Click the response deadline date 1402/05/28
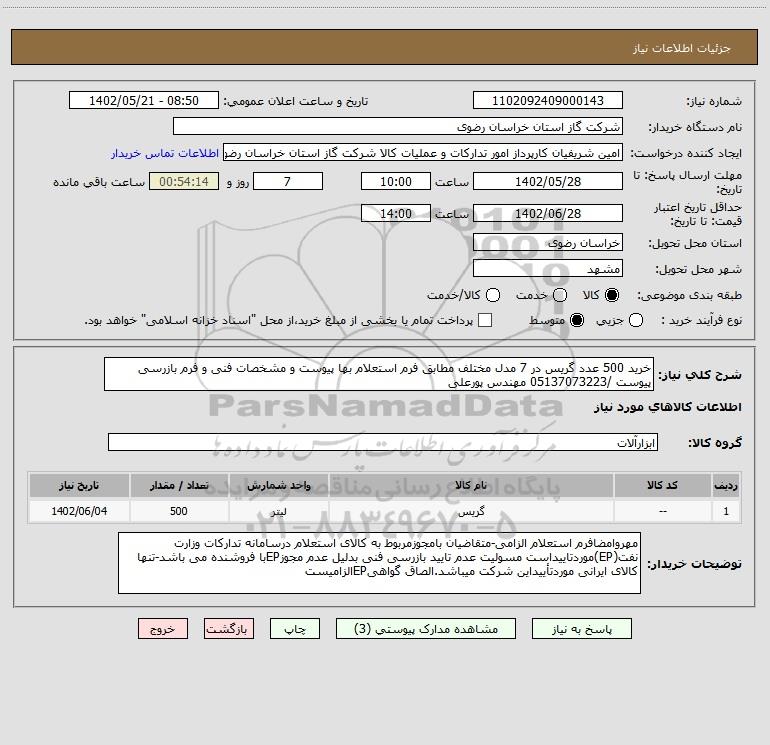 (548, 181)
